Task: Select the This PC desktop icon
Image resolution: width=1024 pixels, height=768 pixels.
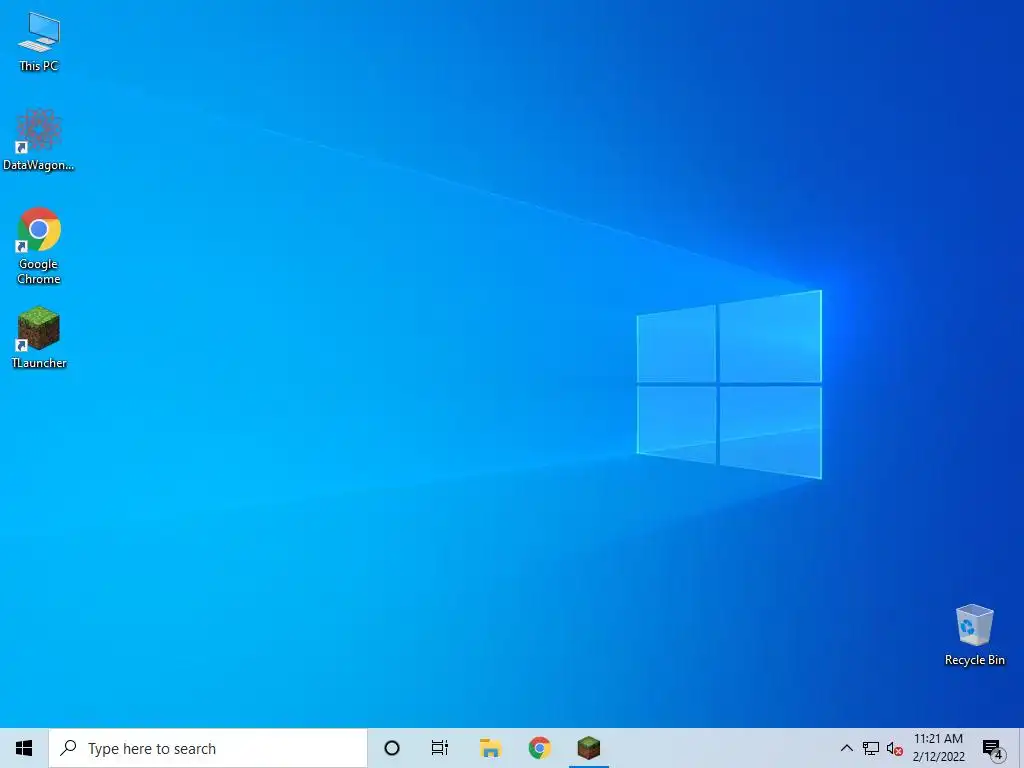Action: [39, 41]
